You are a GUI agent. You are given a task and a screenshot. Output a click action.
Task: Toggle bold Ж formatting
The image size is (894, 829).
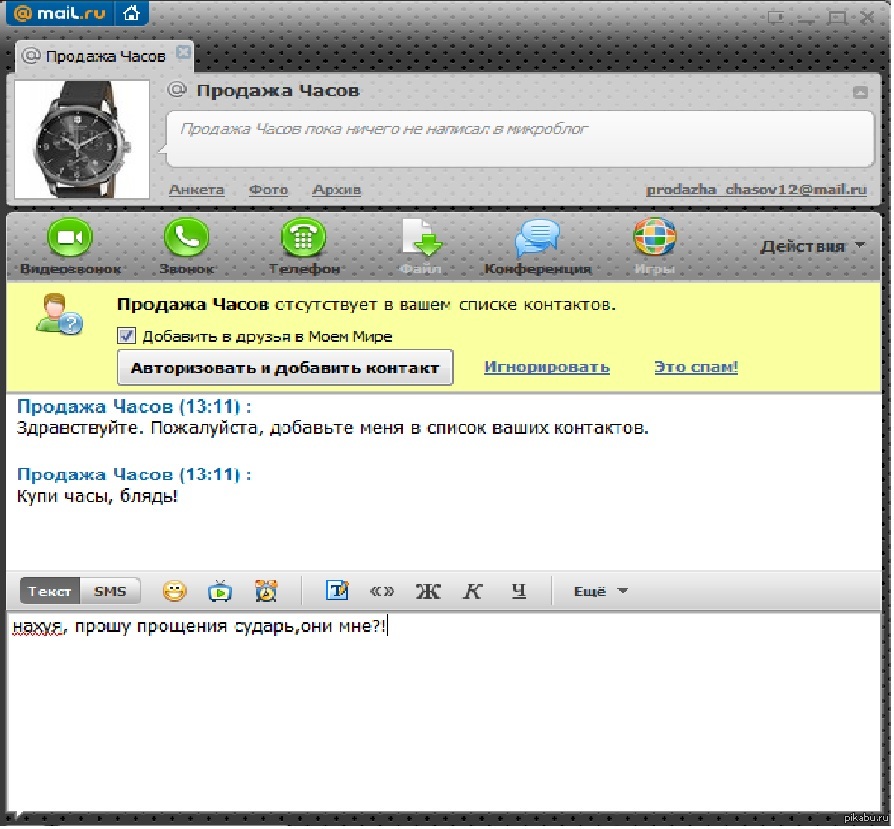428,591
